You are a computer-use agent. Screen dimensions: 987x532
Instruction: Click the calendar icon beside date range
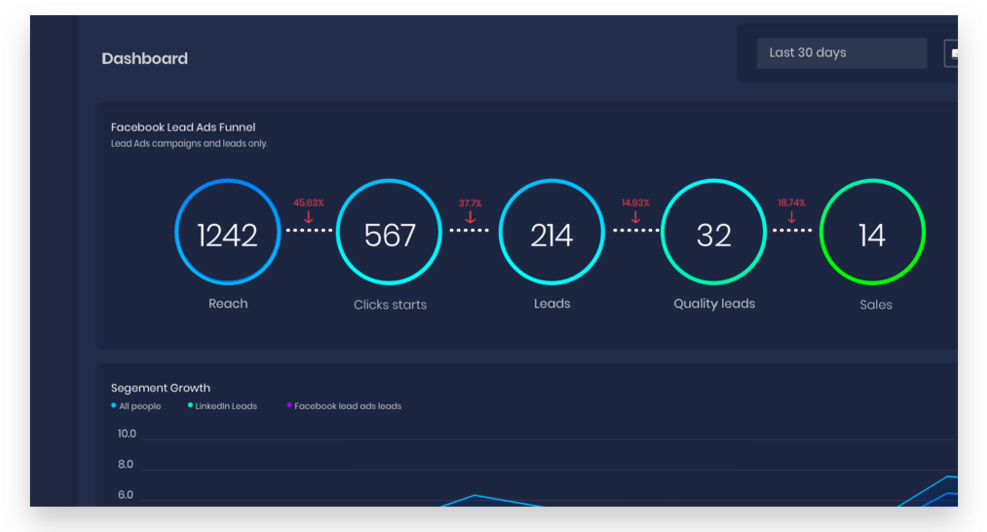[952, 53]
